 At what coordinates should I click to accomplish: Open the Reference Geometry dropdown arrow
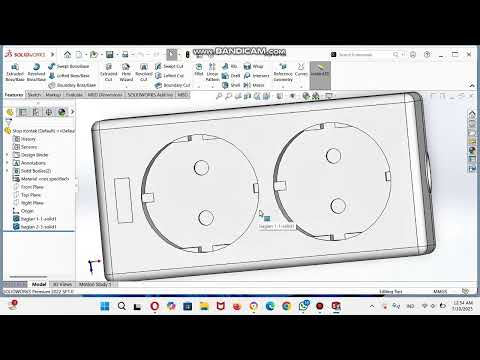tap(283, 86)
